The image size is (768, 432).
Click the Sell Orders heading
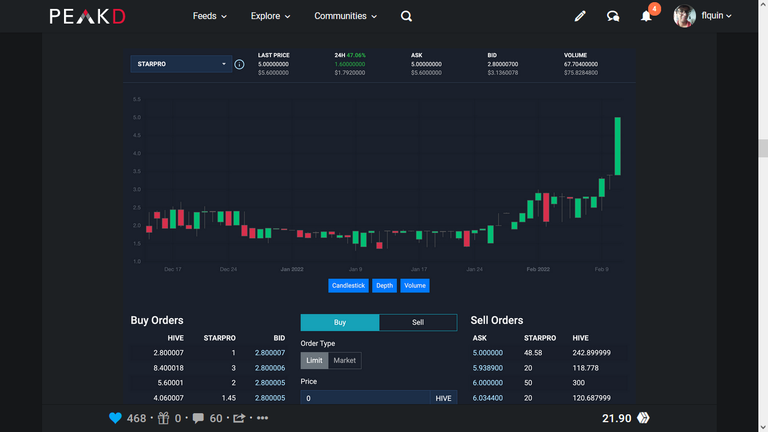click(497, 320)
